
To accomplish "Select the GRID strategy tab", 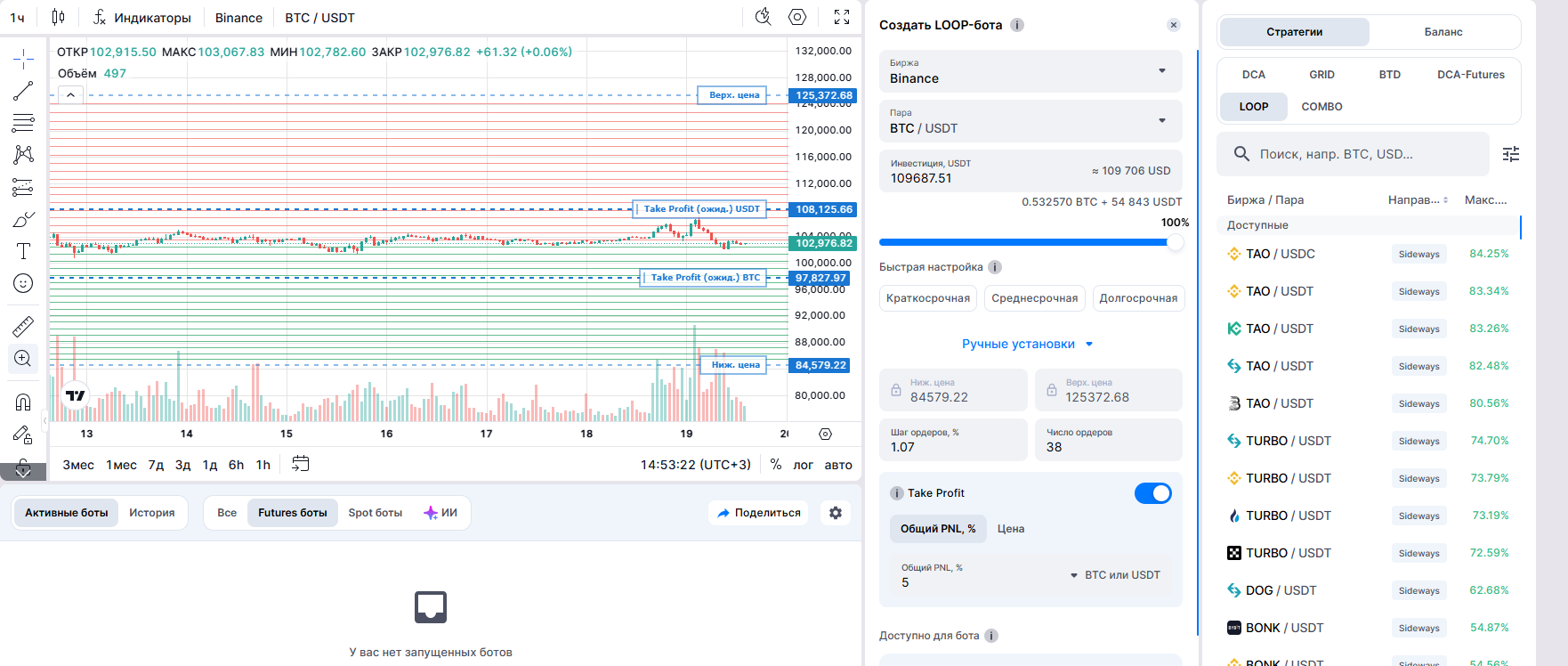I will [1321, 75].
